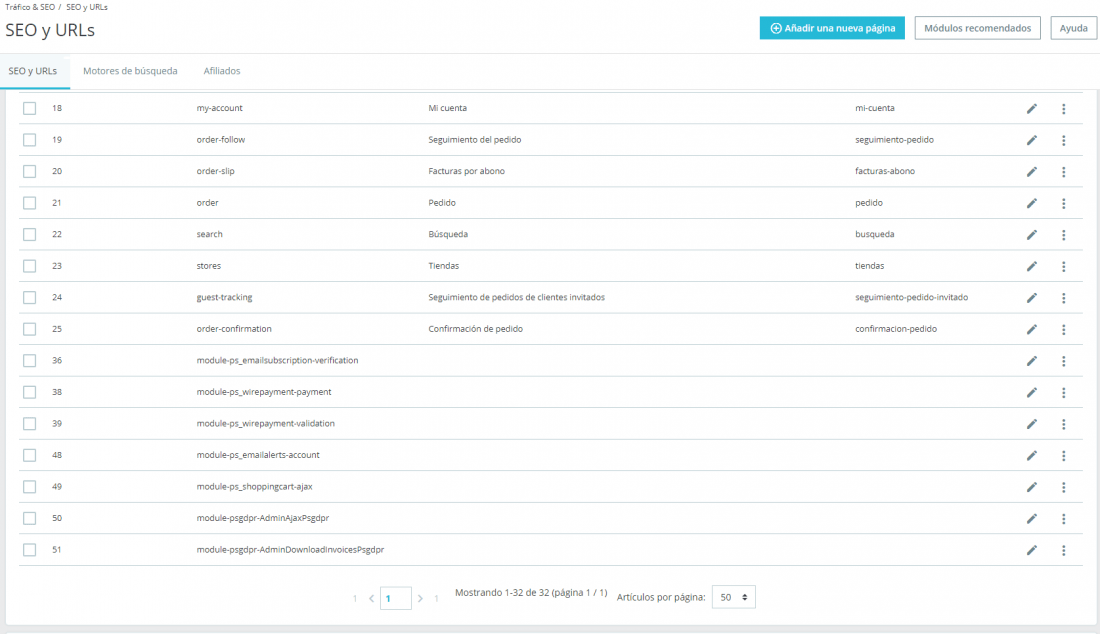Open more actions for module-ps_emailsubscription-verification row
1100x634 pixels.
pyautogui.click(x=1064, y=361)
